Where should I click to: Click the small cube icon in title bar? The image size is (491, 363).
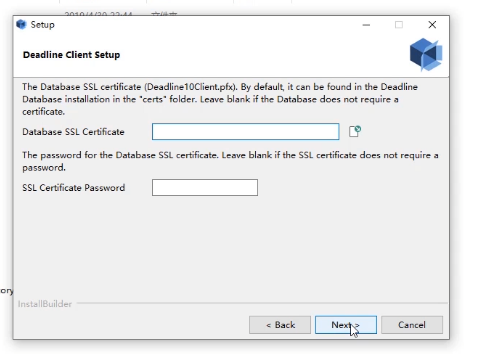click(x=21, y=25)
